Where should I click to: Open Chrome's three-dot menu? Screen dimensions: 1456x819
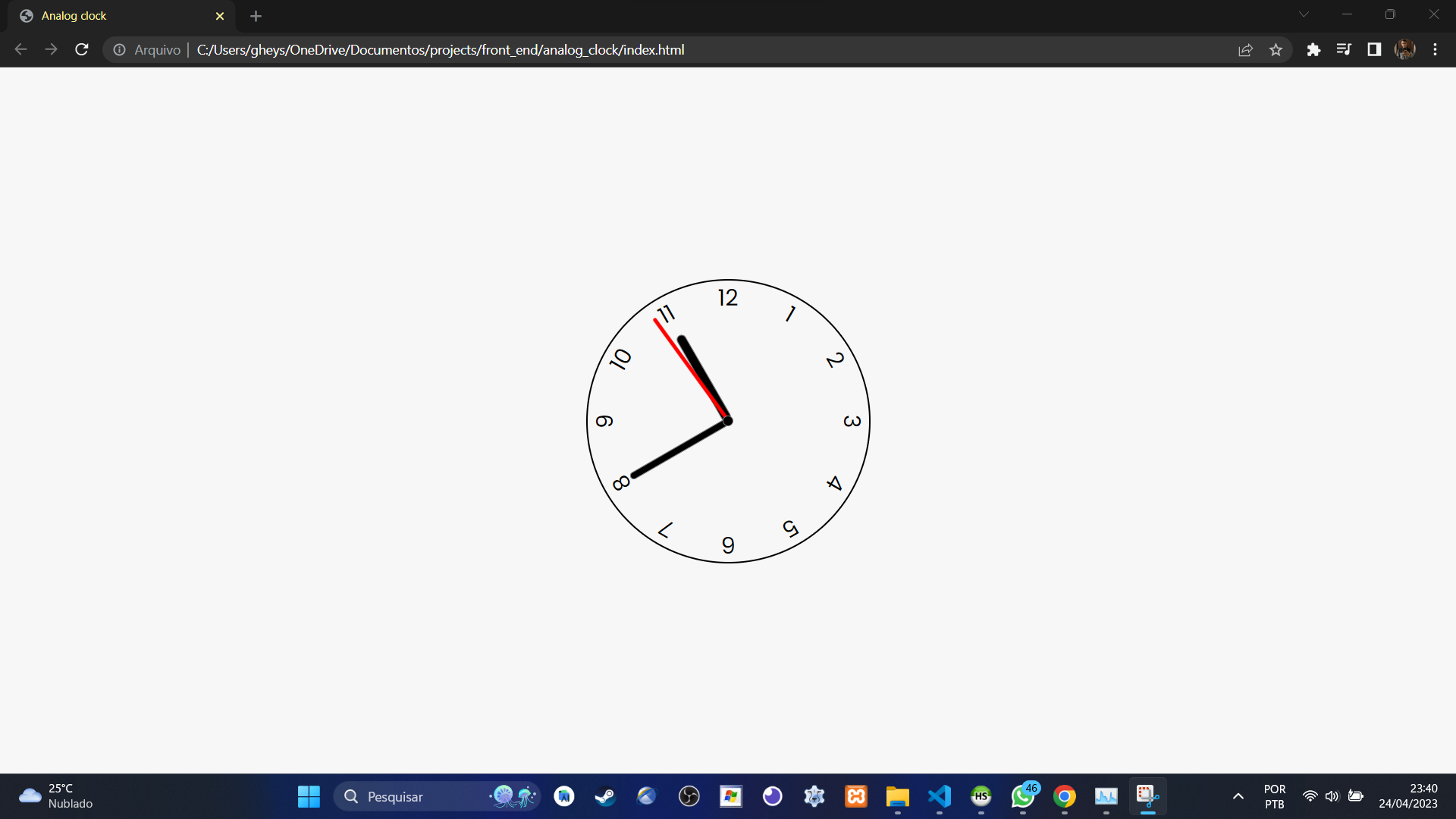pos(1435,49)
